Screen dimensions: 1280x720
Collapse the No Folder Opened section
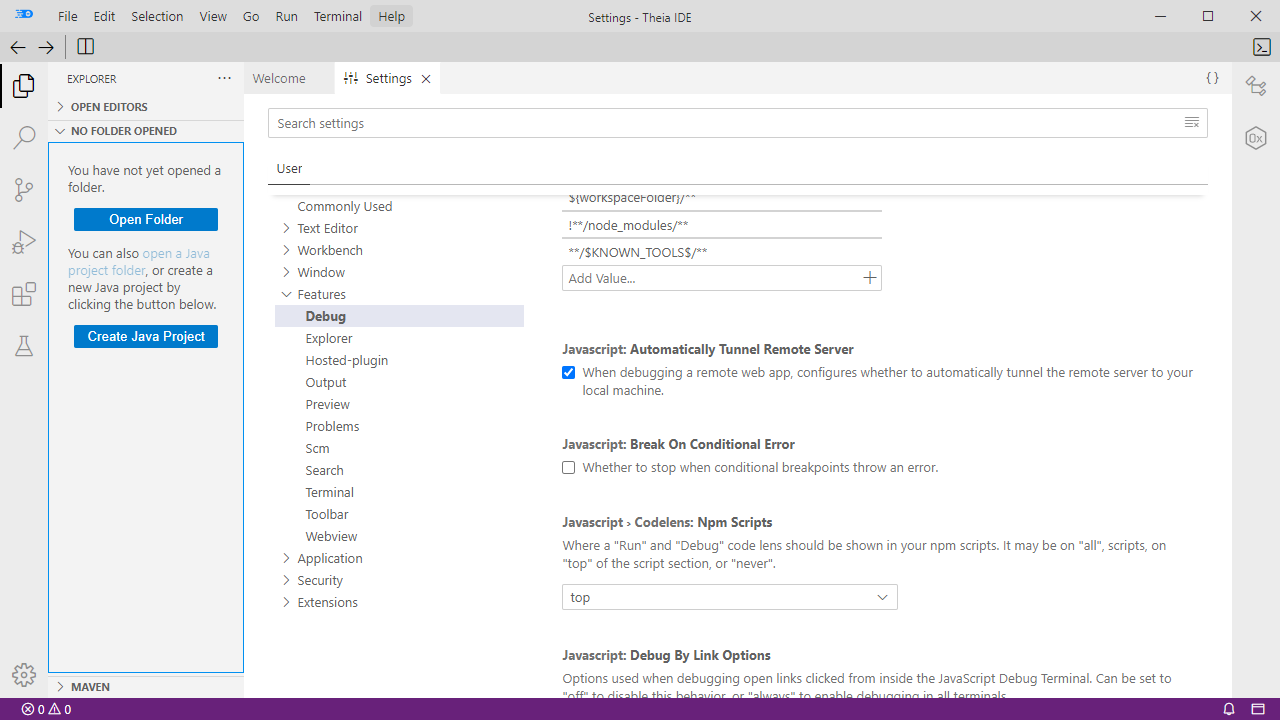coord(146,131)
